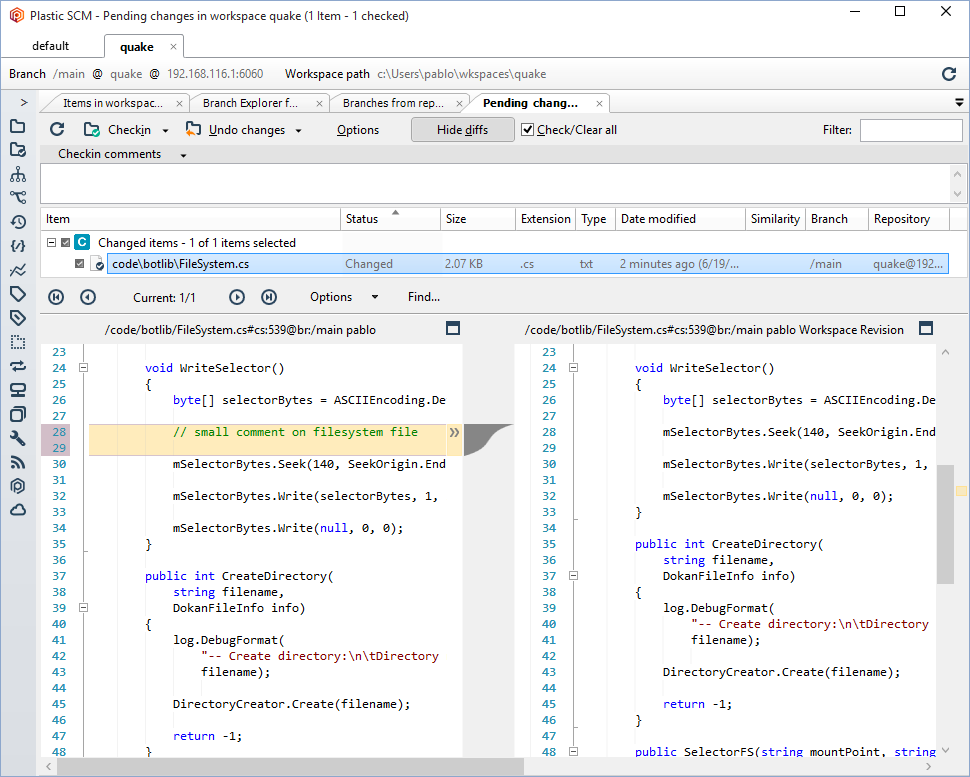Close the quake workspace tab
The image size is (970, 777).
(x=173, y=46)
